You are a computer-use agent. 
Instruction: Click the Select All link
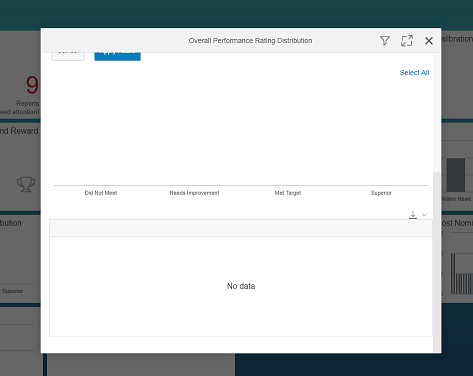point(414,73)
